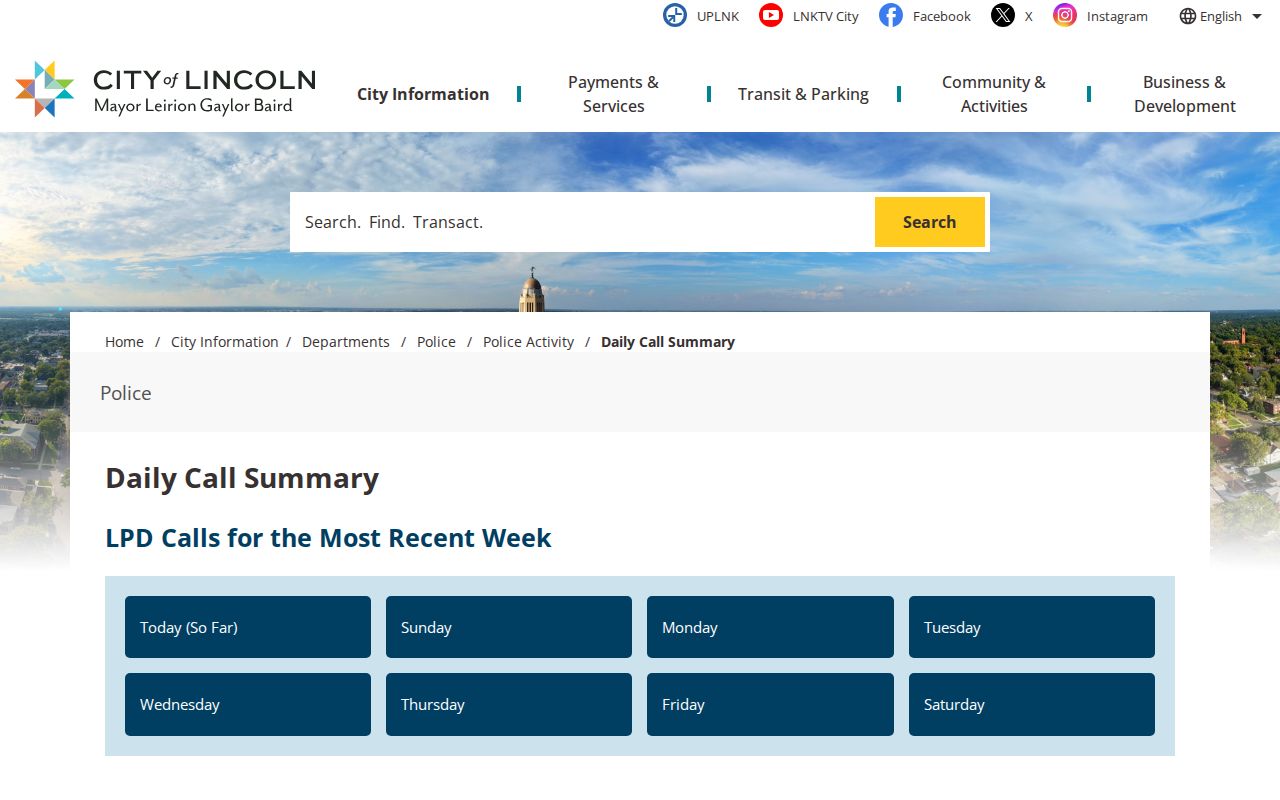The image size is (1280, 800).
Task: View Sunday's call summary
Action: click(x=509, y=627)
